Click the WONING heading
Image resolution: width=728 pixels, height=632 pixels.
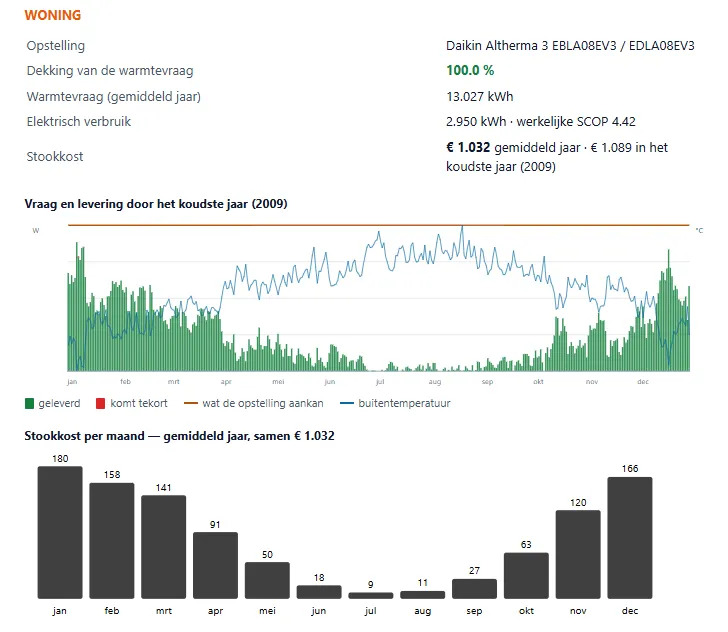click(x=53, y=15)
